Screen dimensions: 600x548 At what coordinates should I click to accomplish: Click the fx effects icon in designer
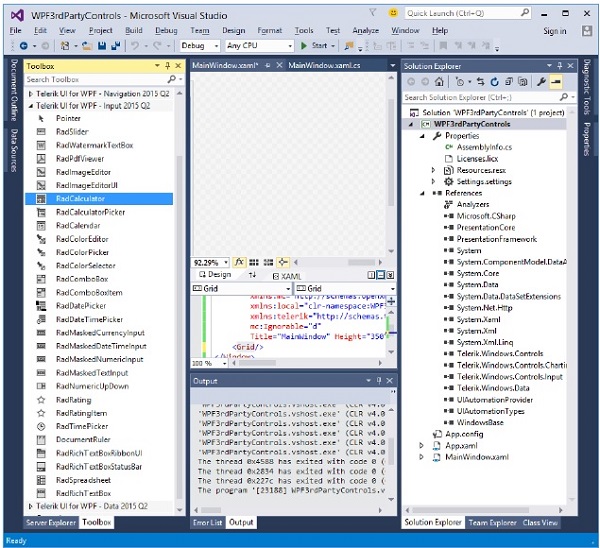[x=239, y=262]
